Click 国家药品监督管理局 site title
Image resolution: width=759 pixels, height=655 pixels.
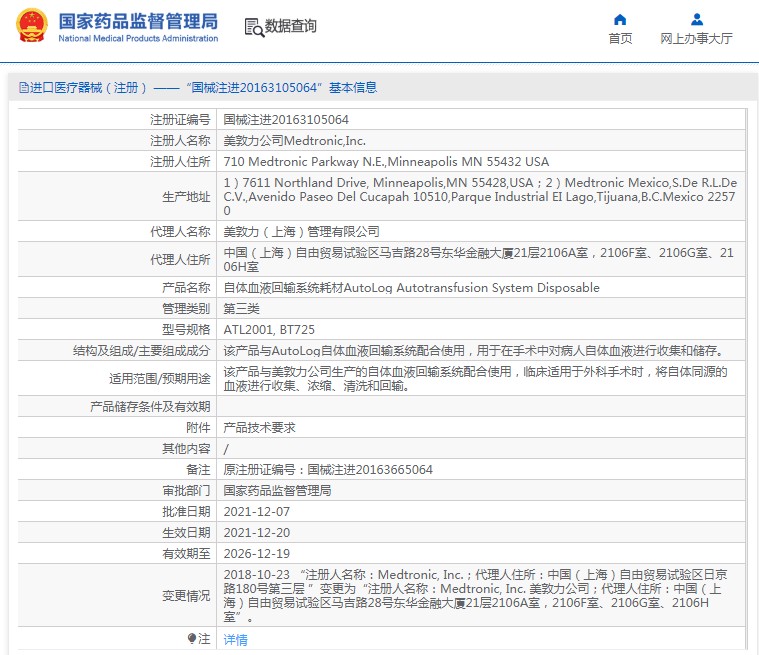138,21
